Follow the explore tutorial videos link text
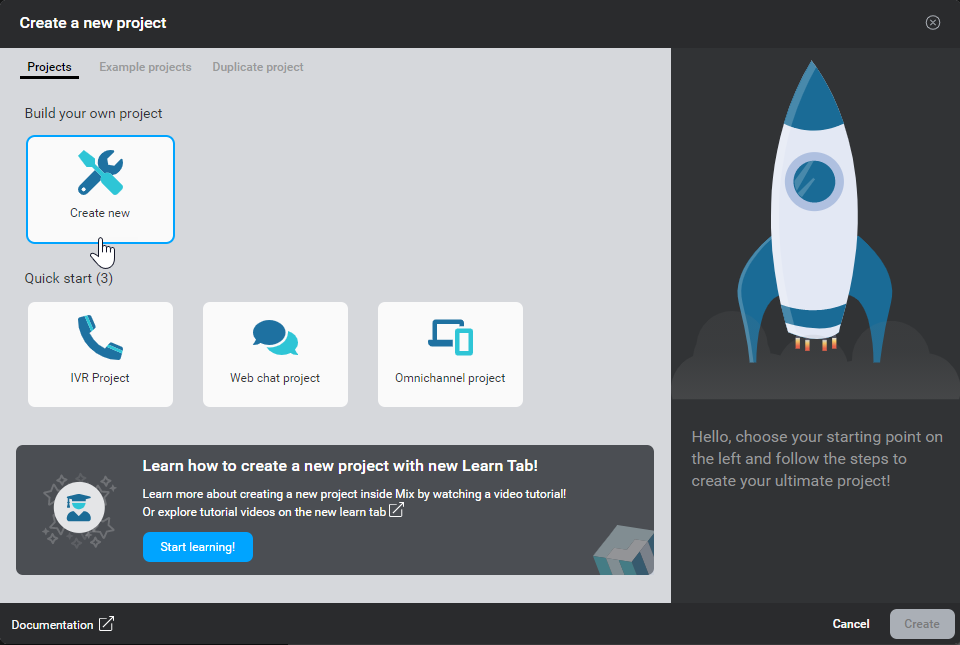Image resolution: width=960 pixels, height=645 pixels. 264,512
